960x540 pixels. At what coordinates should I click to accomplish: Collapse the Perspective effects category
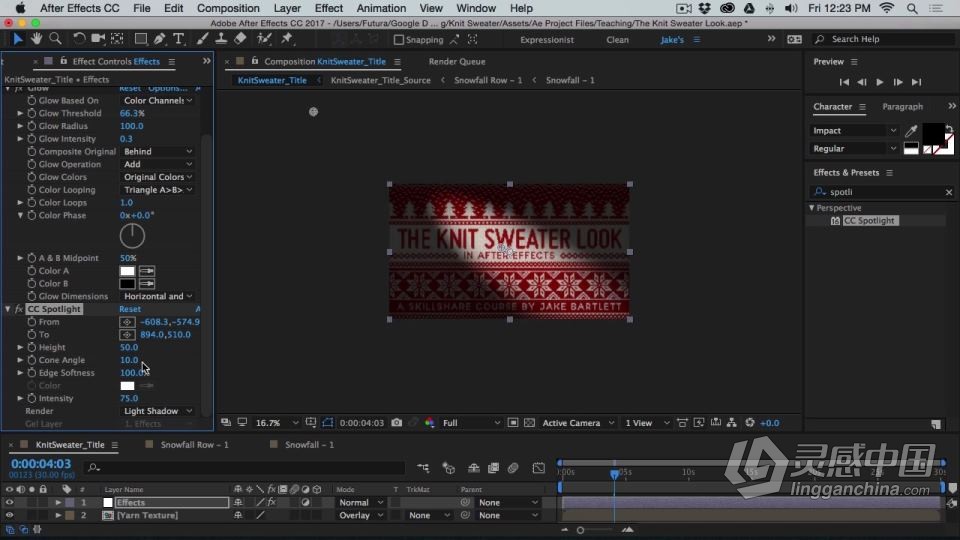pos(812,208)
